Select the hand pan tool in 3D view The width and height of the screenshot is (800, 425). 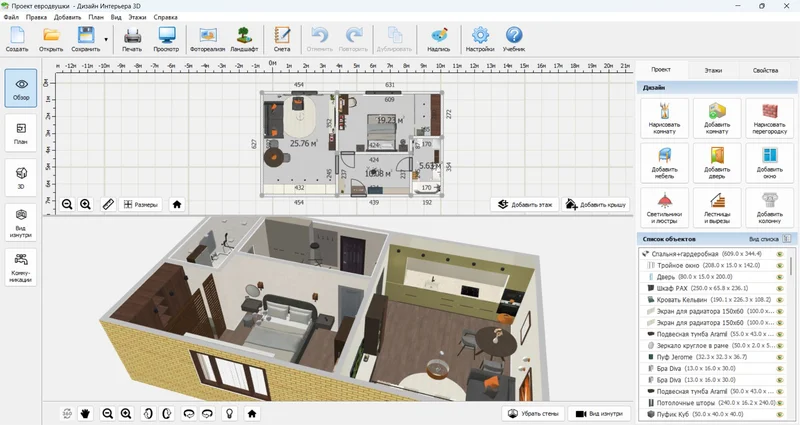(x=85, y=414)
